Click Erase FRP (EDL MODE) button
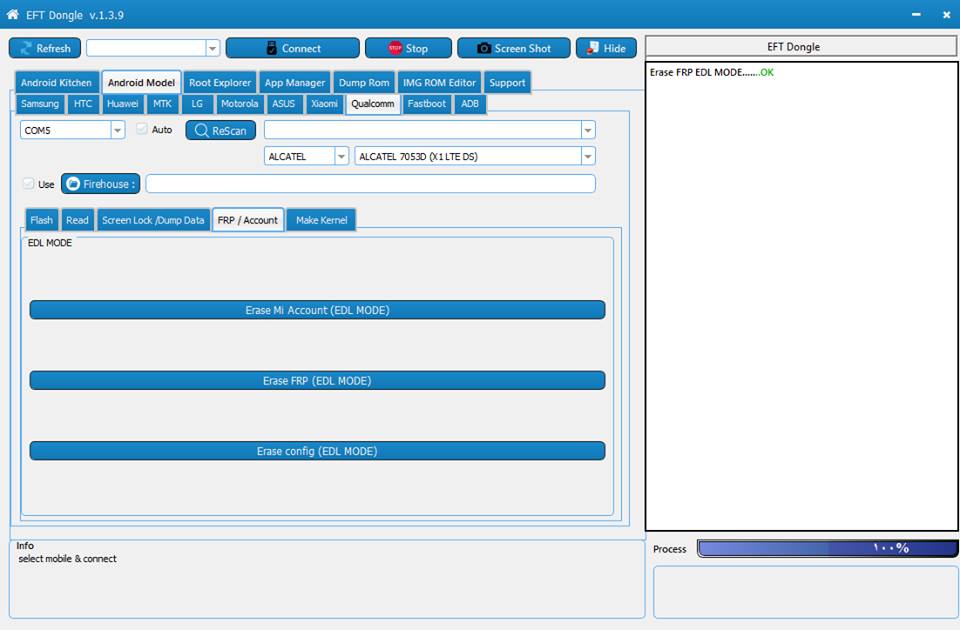The width and height of the screenshot is (960, 630). coord(317,380)
